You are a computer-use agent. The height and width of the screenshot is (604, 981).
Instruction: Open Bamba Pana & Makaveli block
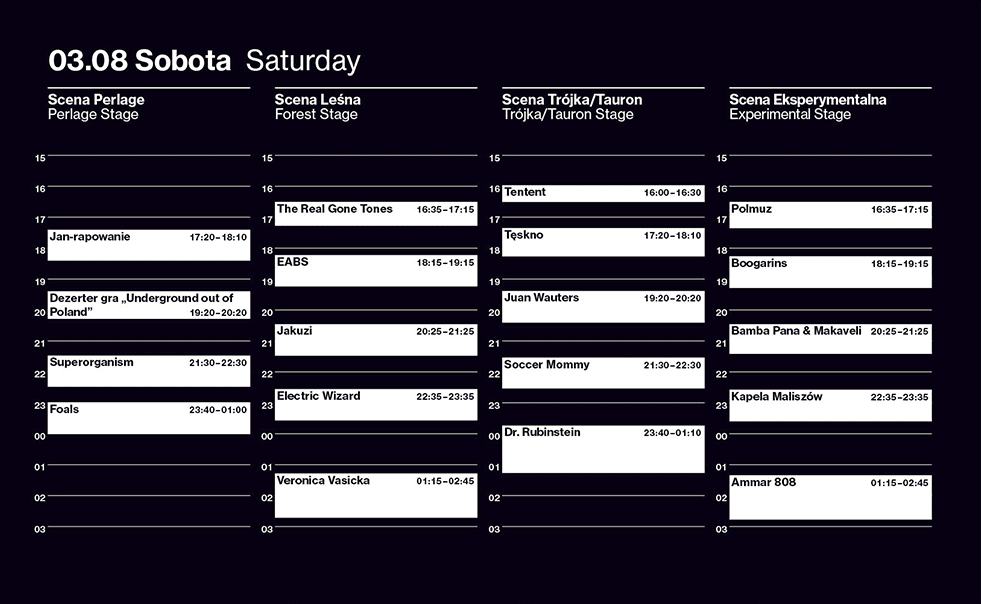tap(830, 339)
